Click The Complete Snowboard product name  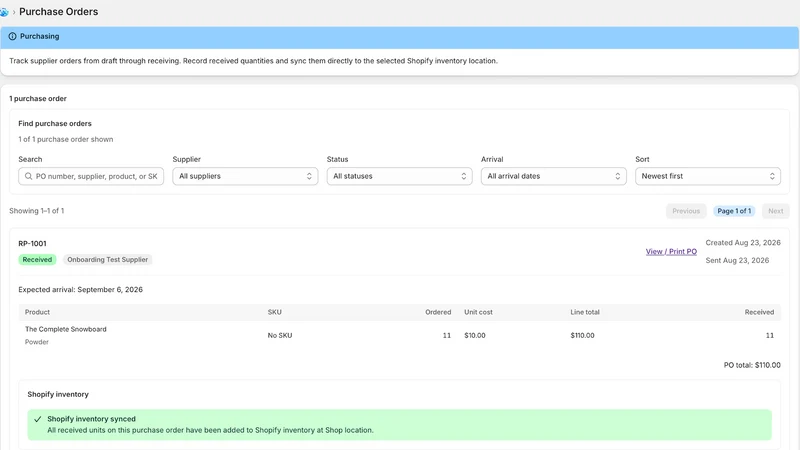pos(66,329)
